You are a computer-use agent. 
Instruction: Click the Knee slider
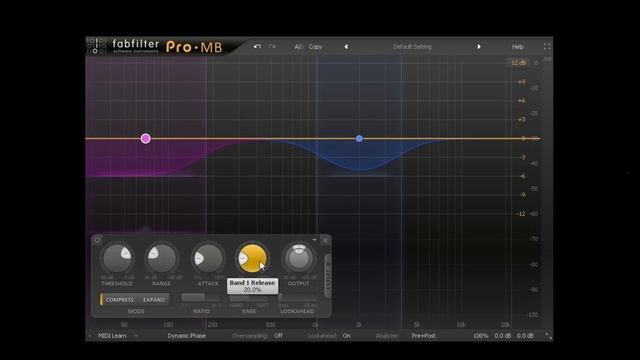point(249,298)
